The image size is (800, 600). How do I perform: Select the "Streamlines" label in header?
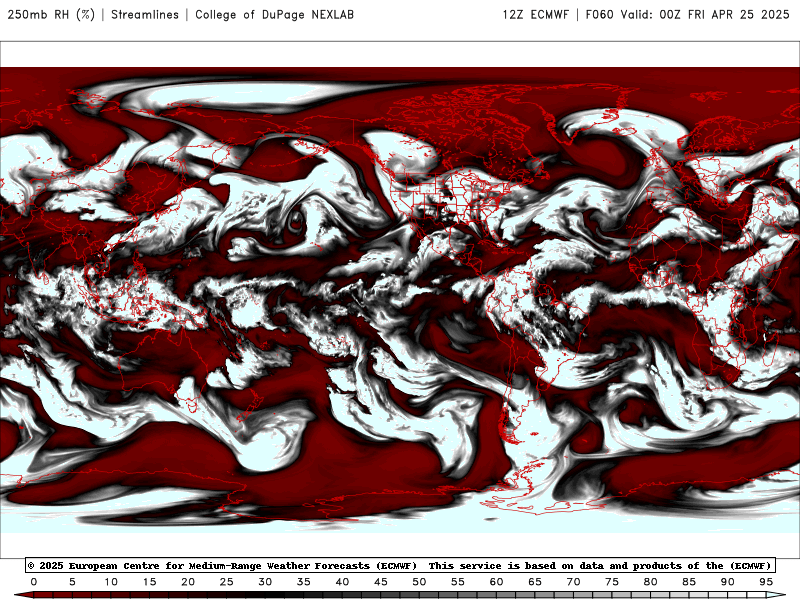[145, 14]
